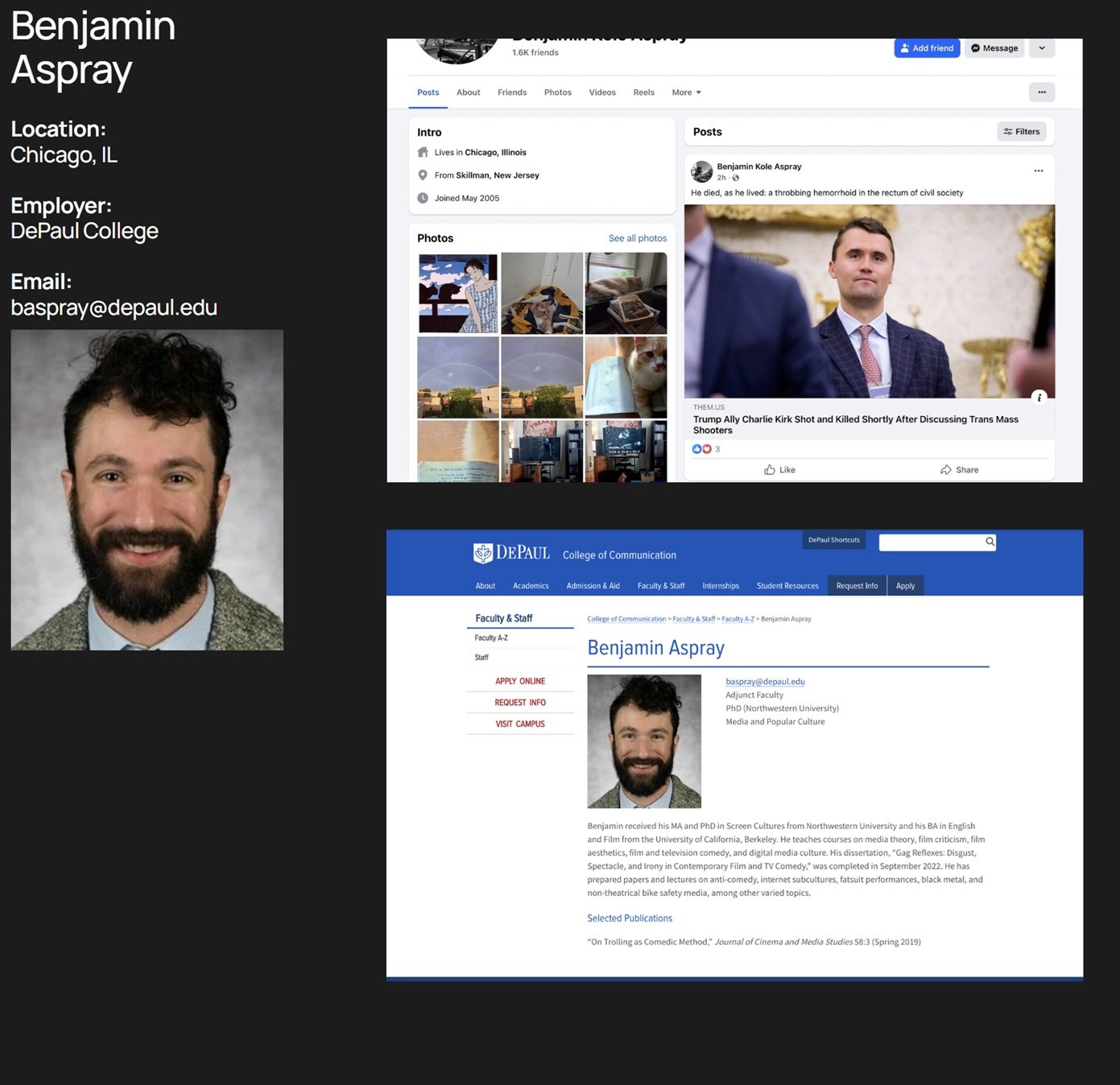
Task: Click the DePaul logo in site header
Action: pyautogui.click(x=511, y=553)
